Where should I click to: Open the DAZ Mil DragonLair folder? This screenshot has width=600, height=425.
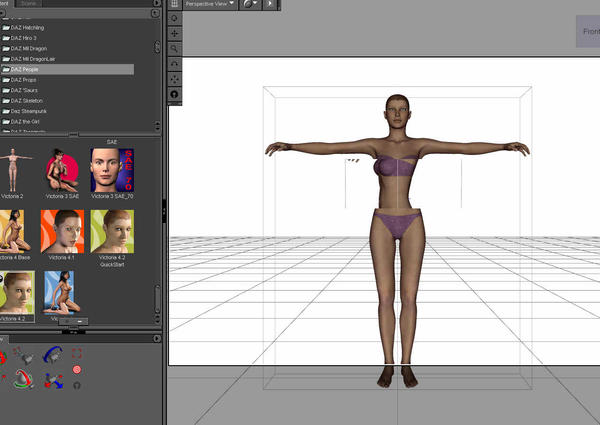[29, 59]
